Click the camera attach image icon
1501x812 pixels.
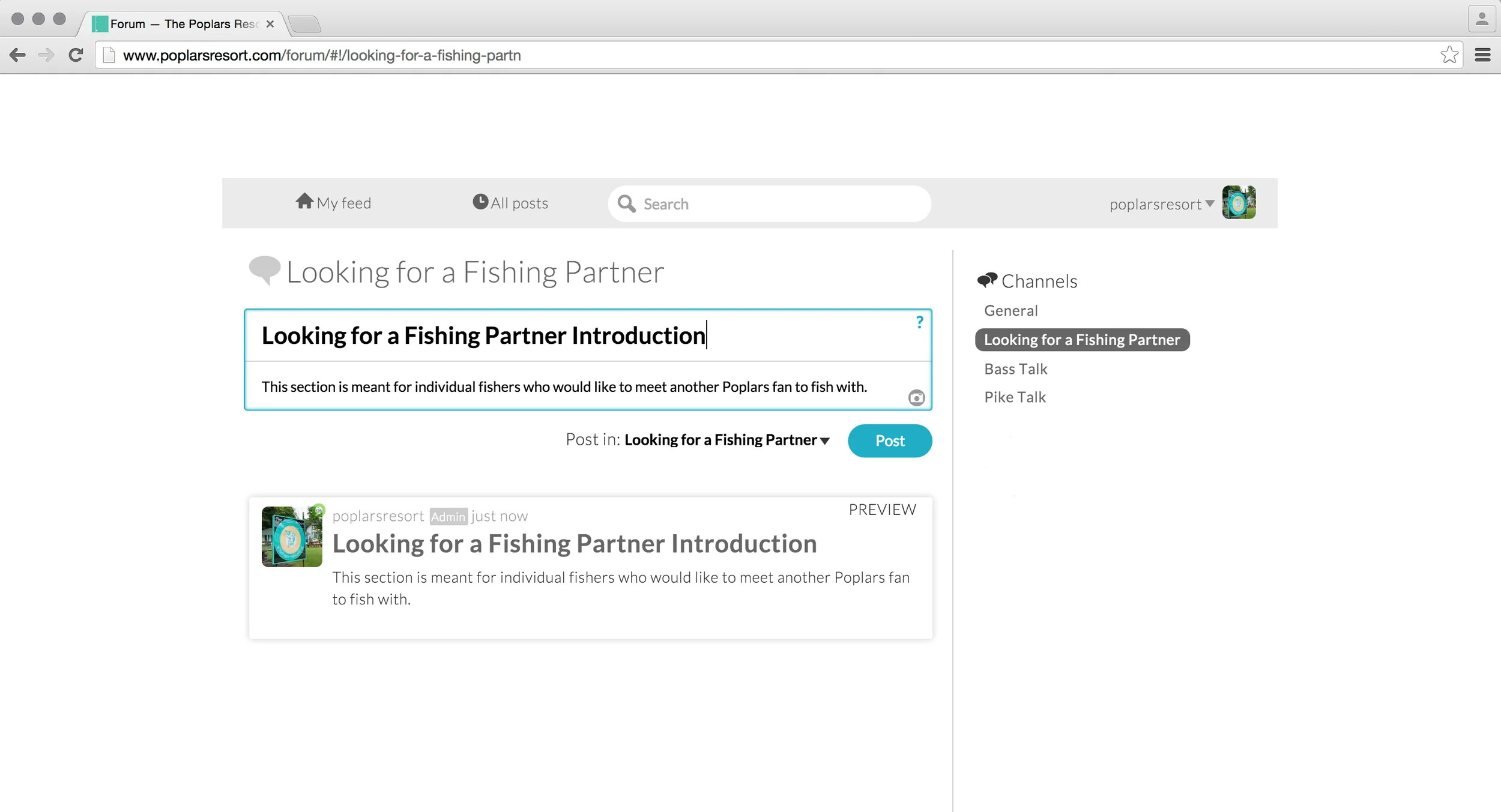coord(916,398)
